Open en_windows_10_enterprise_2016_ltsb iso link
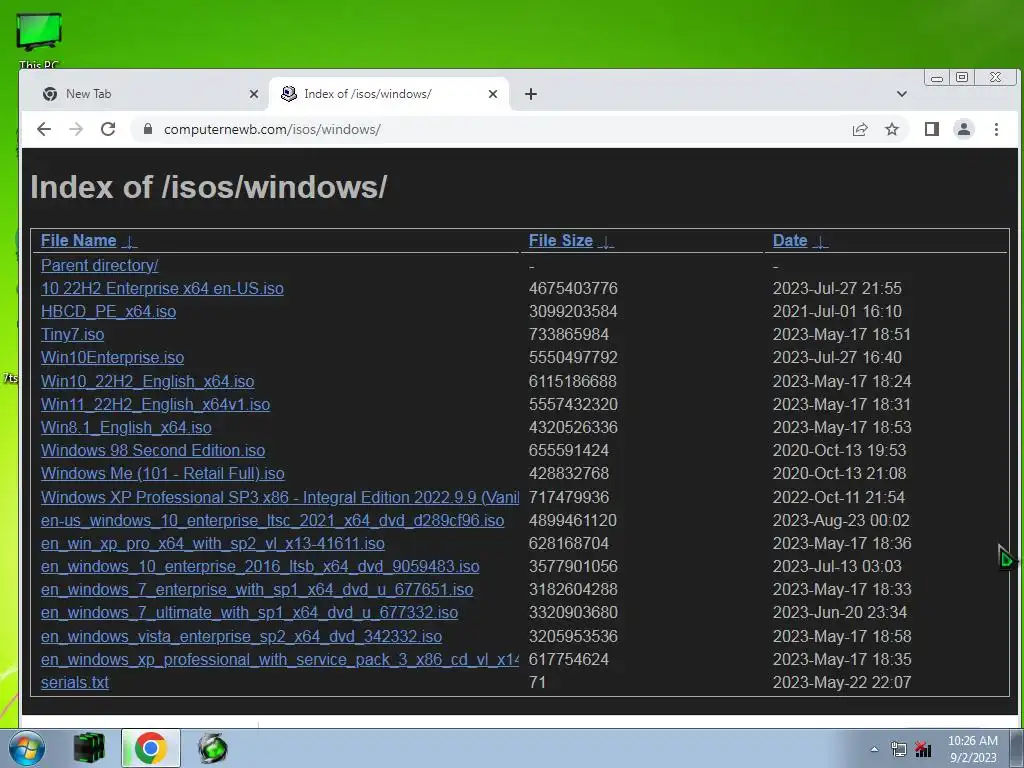Image resolution: width=1024 pixels, height=768 pixels. [x=260, y=566]
